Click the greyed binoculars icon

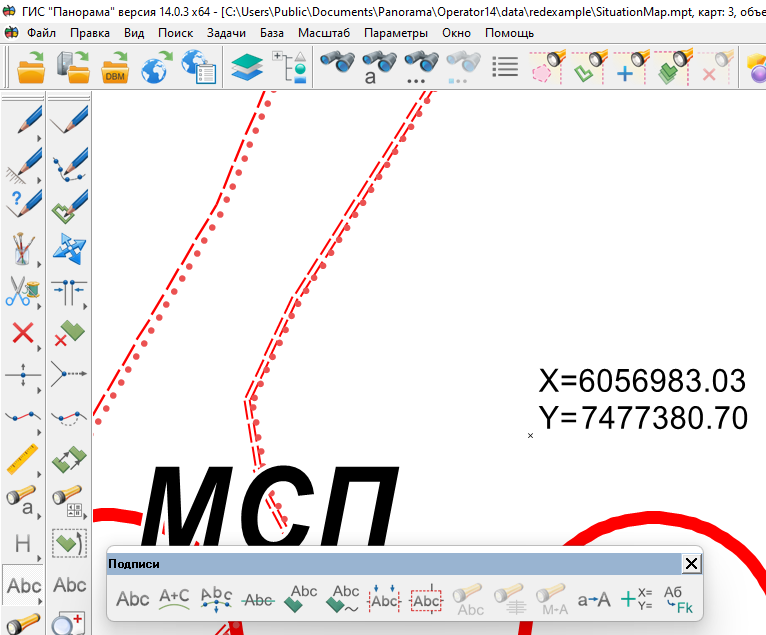pos(463,67)
